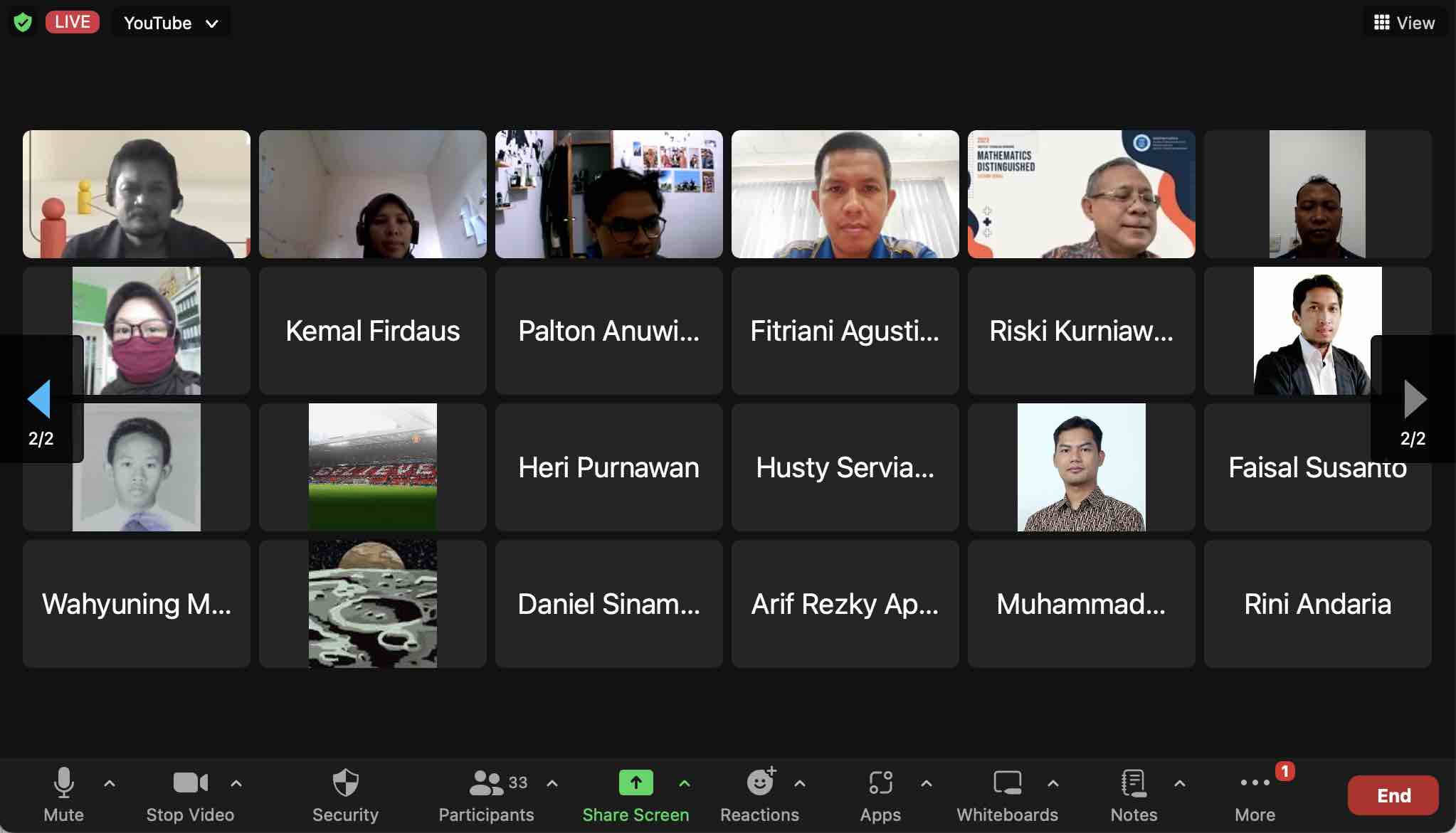This screenshot has width=1456, height=833.
Task: Open the Whiteboards icon
Action: tap(1007, 783)
